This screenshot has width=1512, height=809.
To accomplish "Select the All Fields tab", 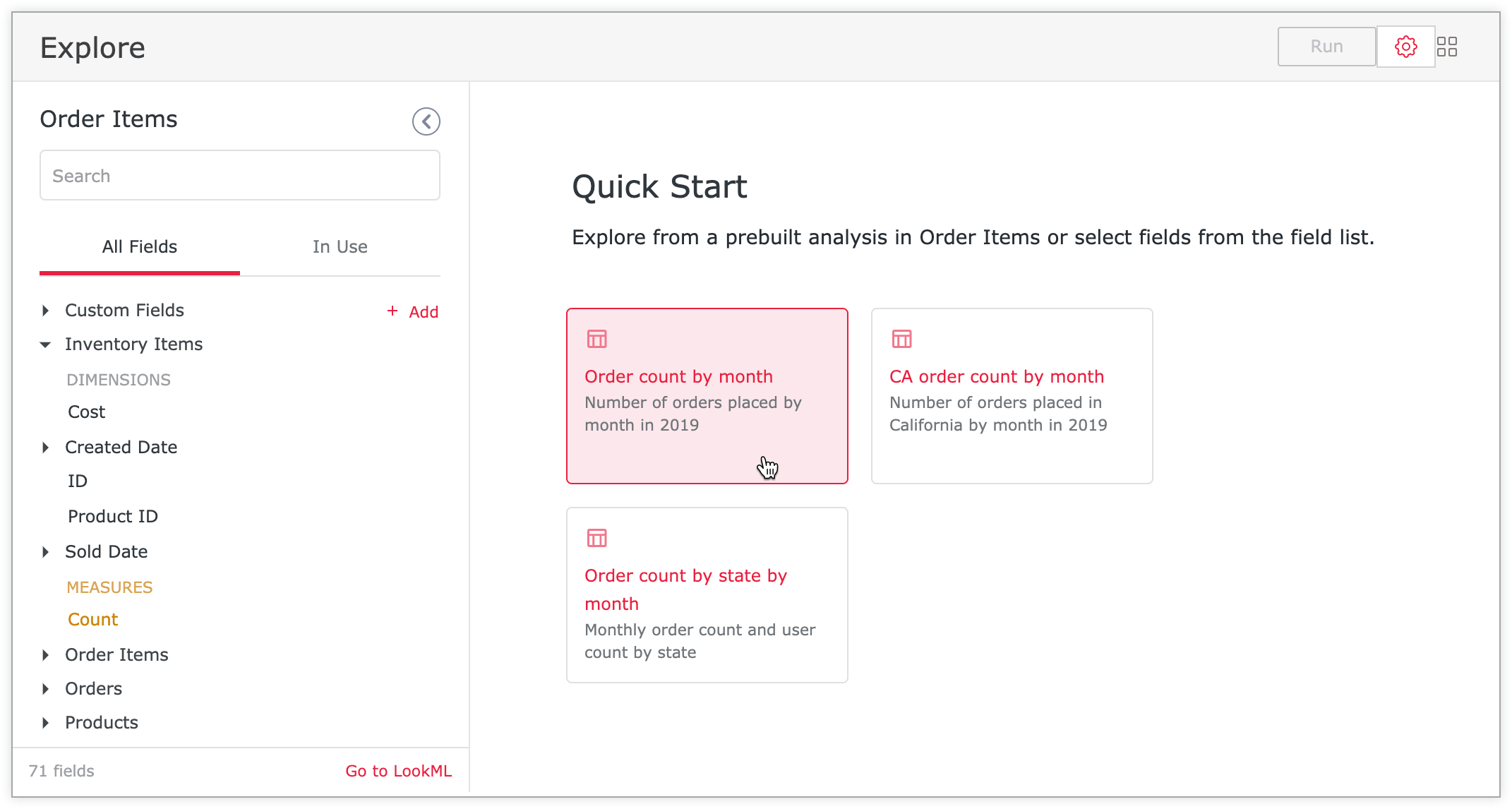I will click(x=139, y=247).
